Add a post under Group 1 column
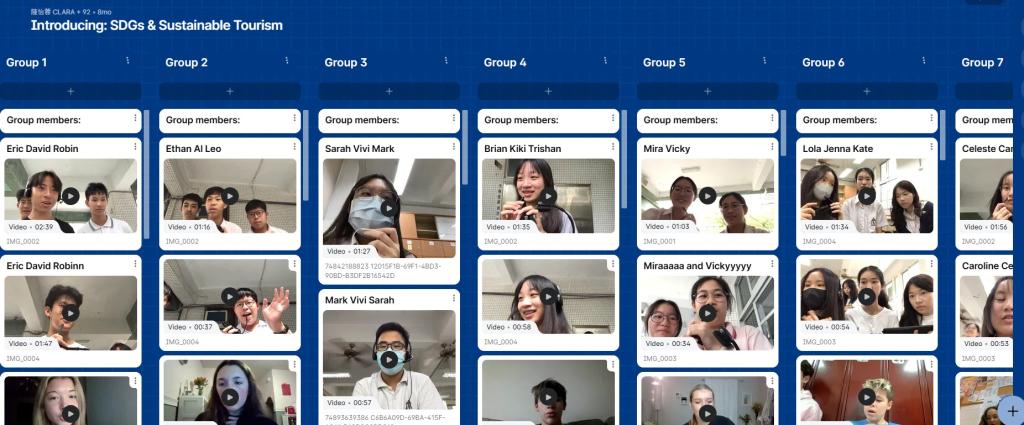1024x425 pixels. coord(70,91)
